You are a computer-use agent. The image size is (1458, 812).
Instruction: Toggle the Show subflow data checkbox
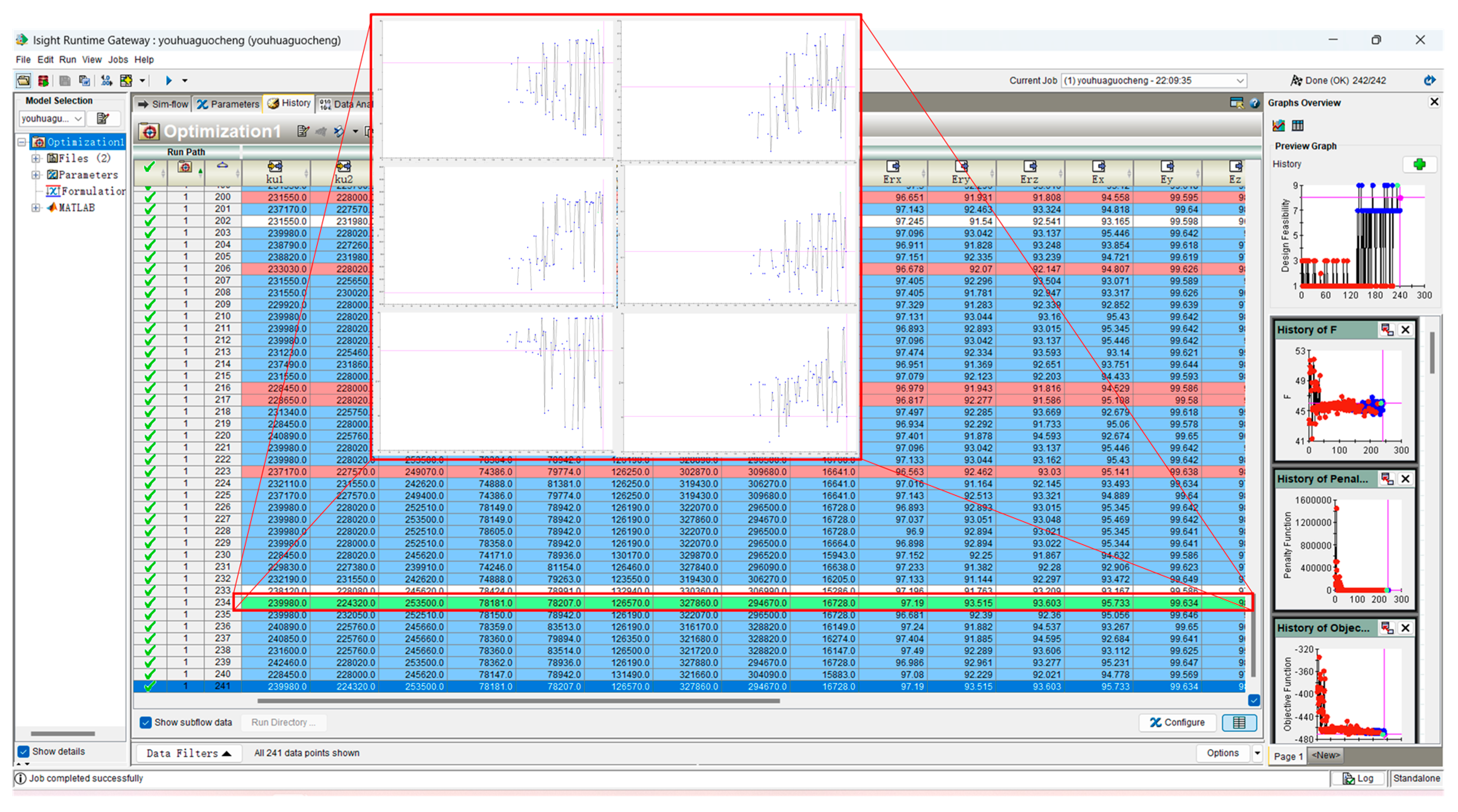pyautogui.click(x=146, y=723)
